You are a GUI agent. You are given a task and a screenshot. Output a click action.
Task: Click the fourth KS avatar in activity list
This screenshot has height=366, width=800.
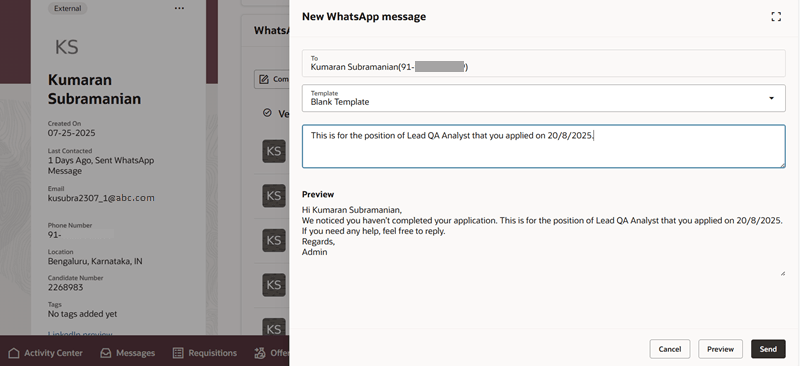coord(274,285)
